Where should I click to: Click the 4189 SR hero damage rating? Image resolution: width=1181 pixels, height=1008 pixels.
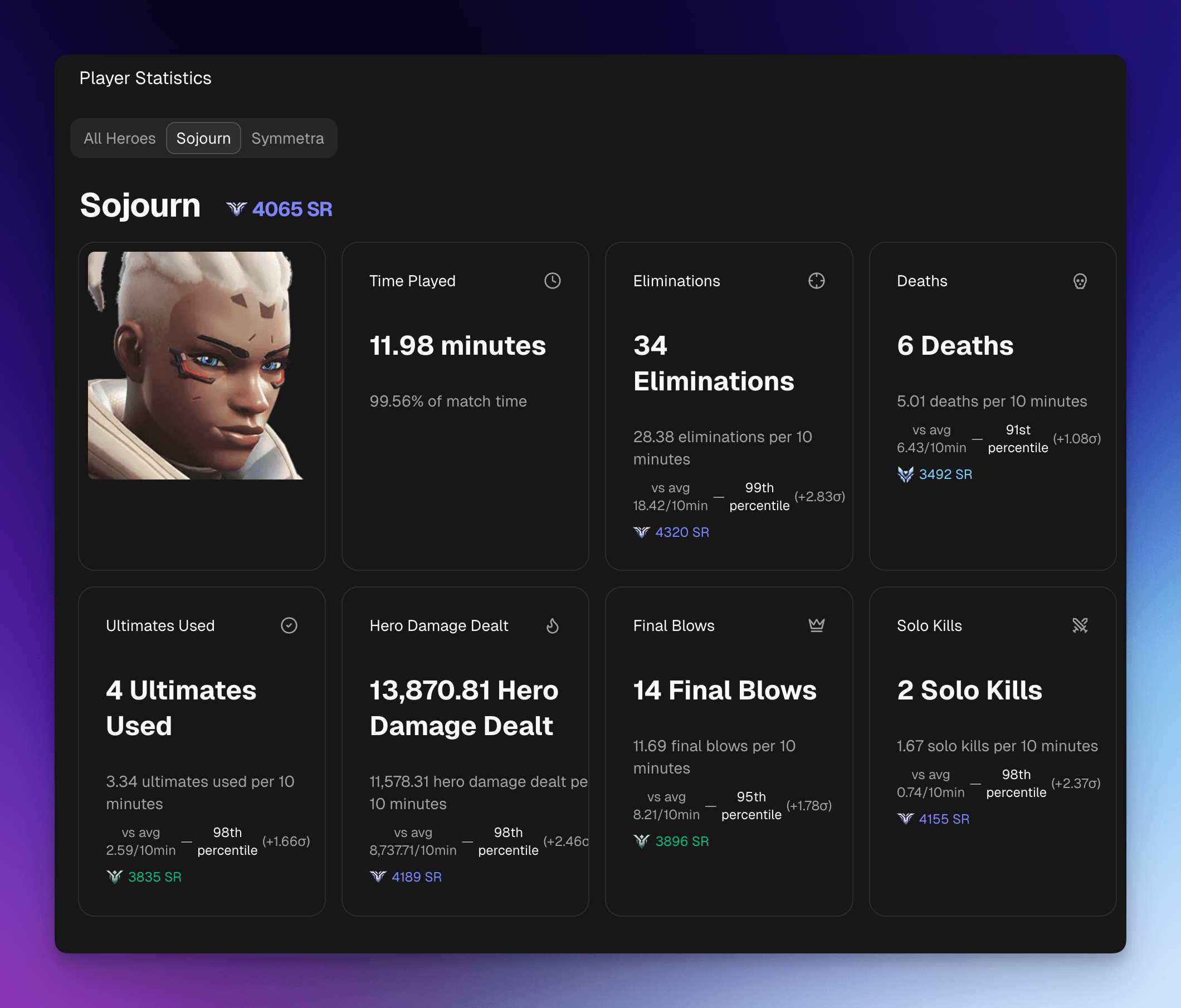coord(416,877)
